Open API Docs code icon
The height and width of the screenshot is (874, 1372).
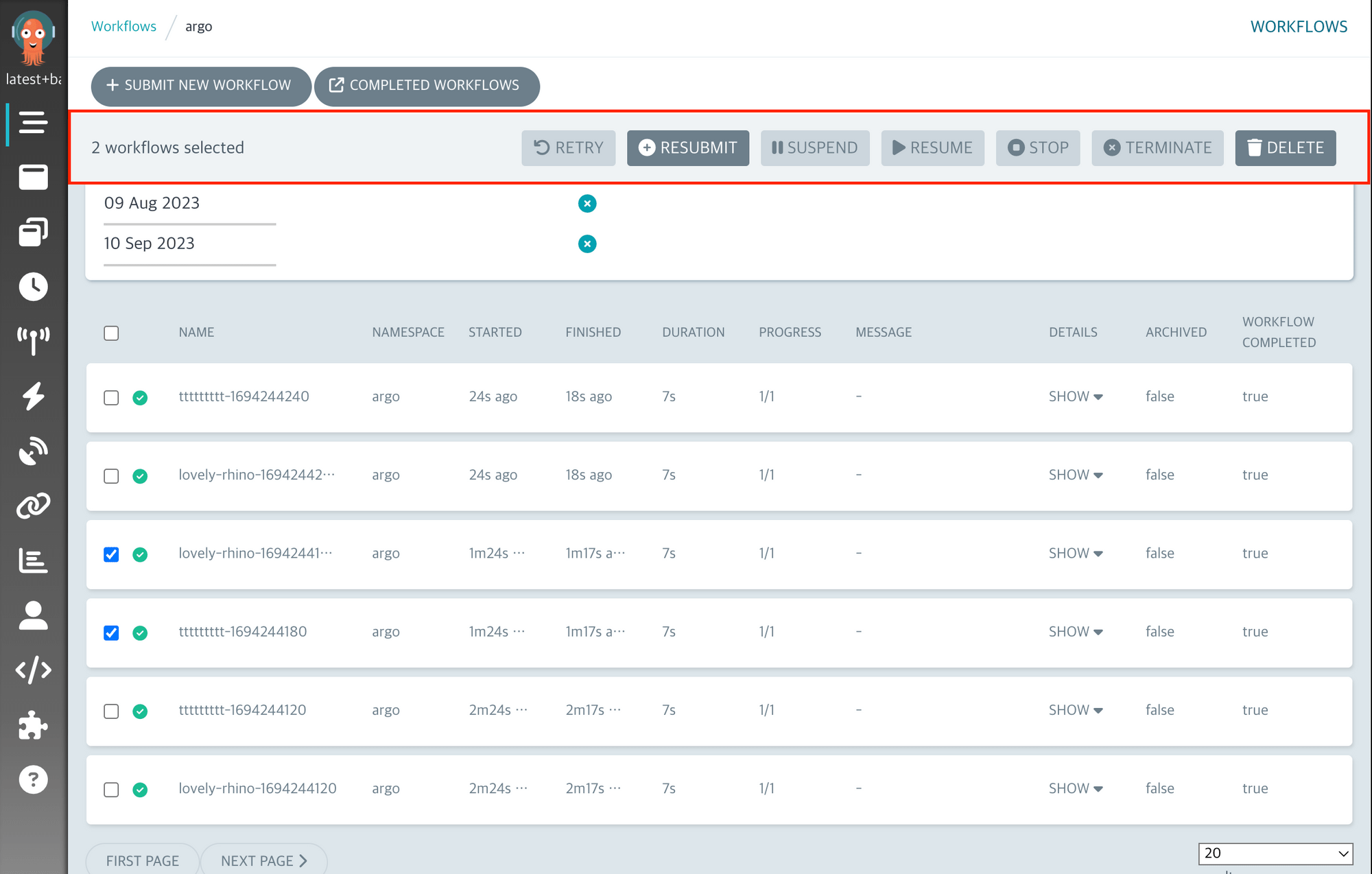33,670
